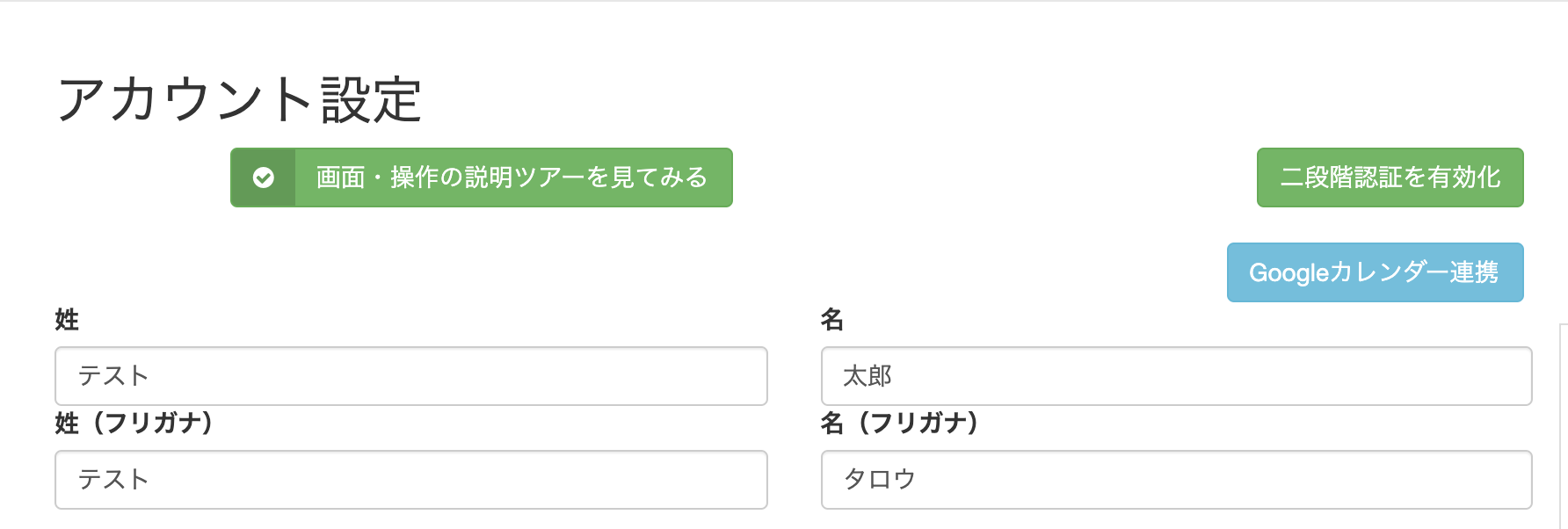Click the 姓 field label
This screenshot has height=529, width=1568.
click(x=67, y=320)
